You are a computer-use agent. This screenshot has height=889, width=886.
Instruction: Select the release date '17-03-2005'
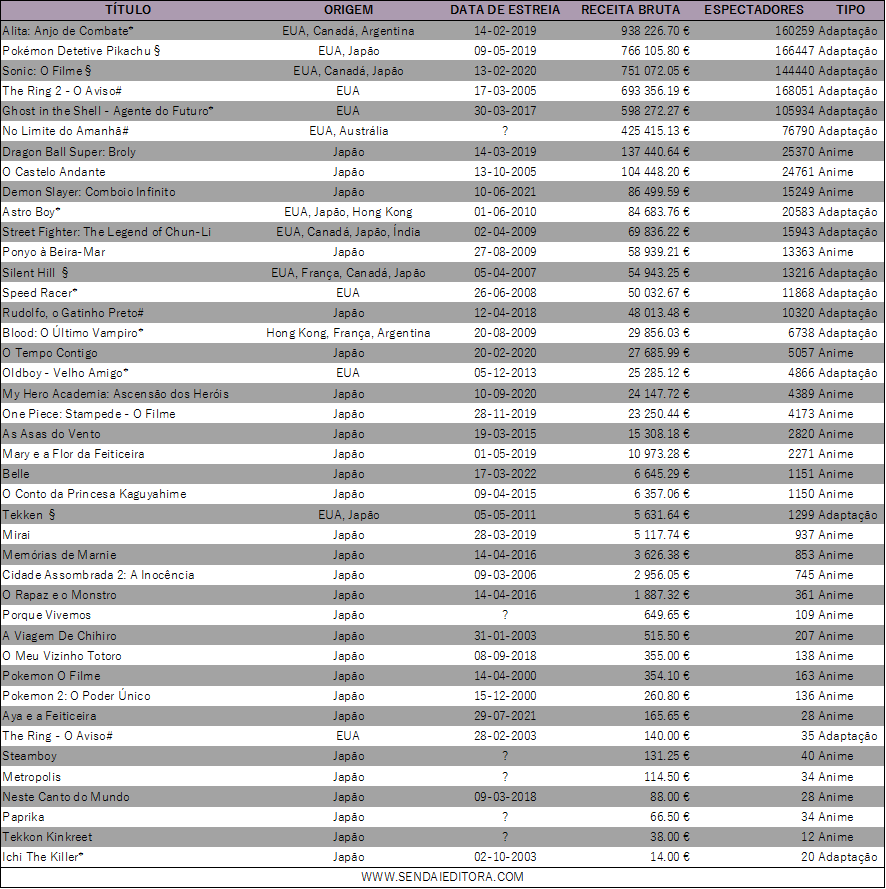pos(505,91)
